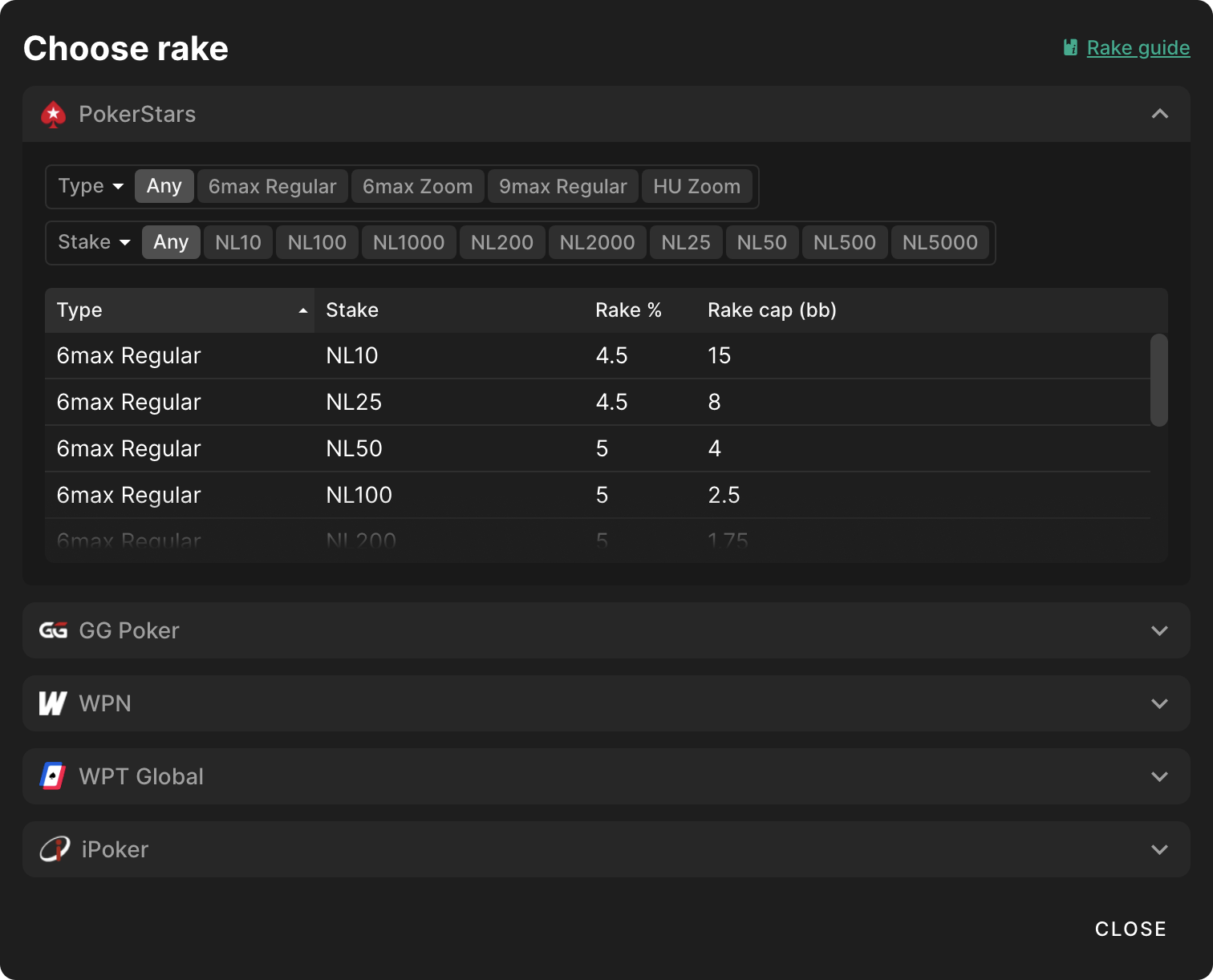Filter stake by NL100
The height and width of the screenshot is (980, 1213).
tap(318, 242)
